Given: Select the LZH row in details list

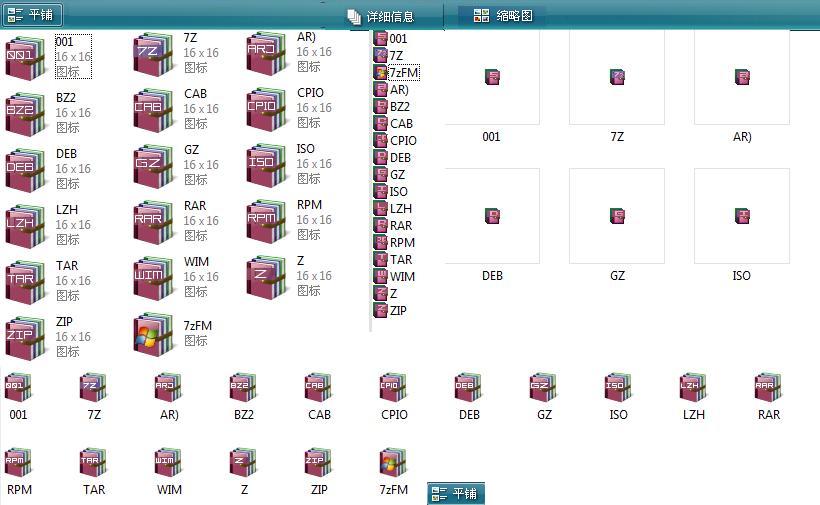Looking at the screenshot, I should (x=393, y=209).
